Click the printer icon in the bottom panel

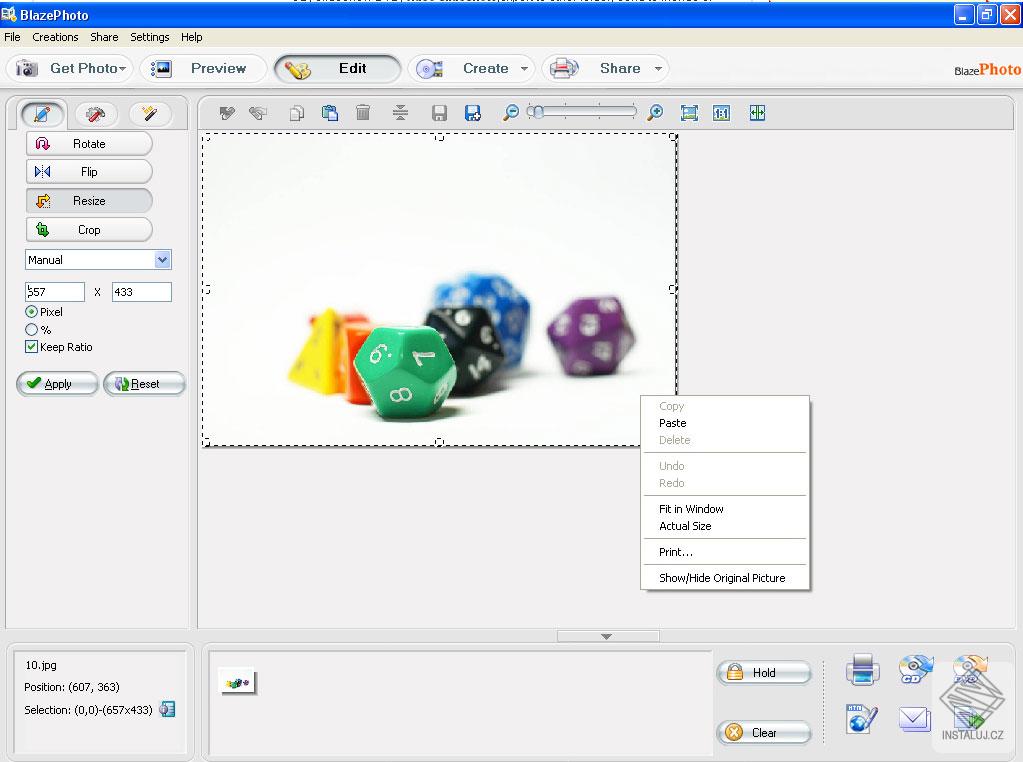click(x=862, y=669)
